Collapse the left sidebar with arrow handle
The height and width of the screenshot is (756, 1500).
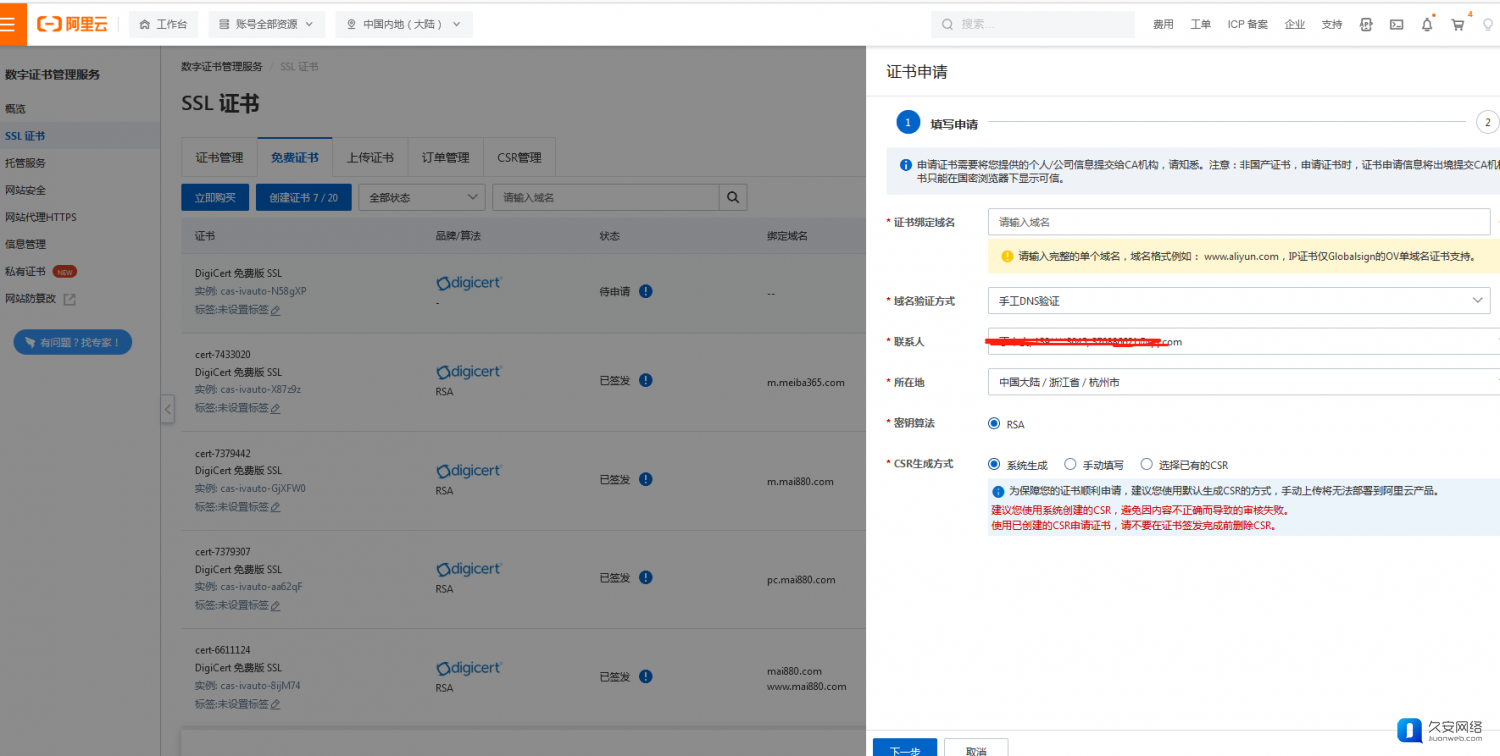coord(168,408)
